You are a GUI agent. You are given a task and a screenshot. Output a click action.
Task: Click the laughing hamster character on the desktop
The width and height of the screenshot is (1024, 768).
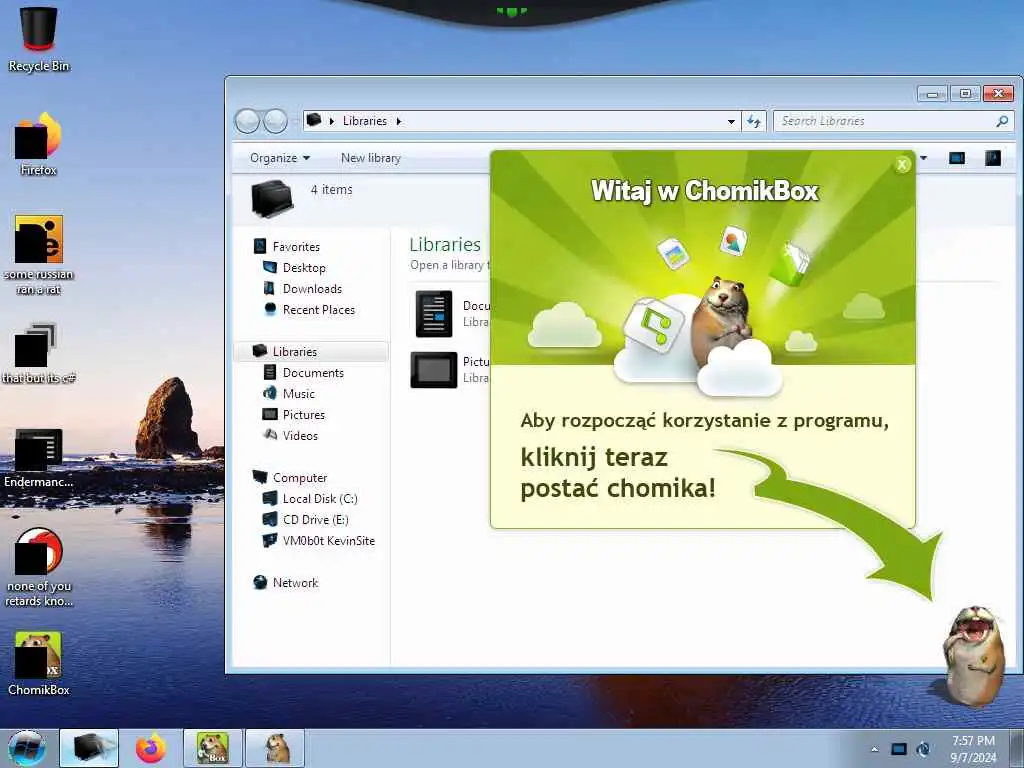(974, 656)
